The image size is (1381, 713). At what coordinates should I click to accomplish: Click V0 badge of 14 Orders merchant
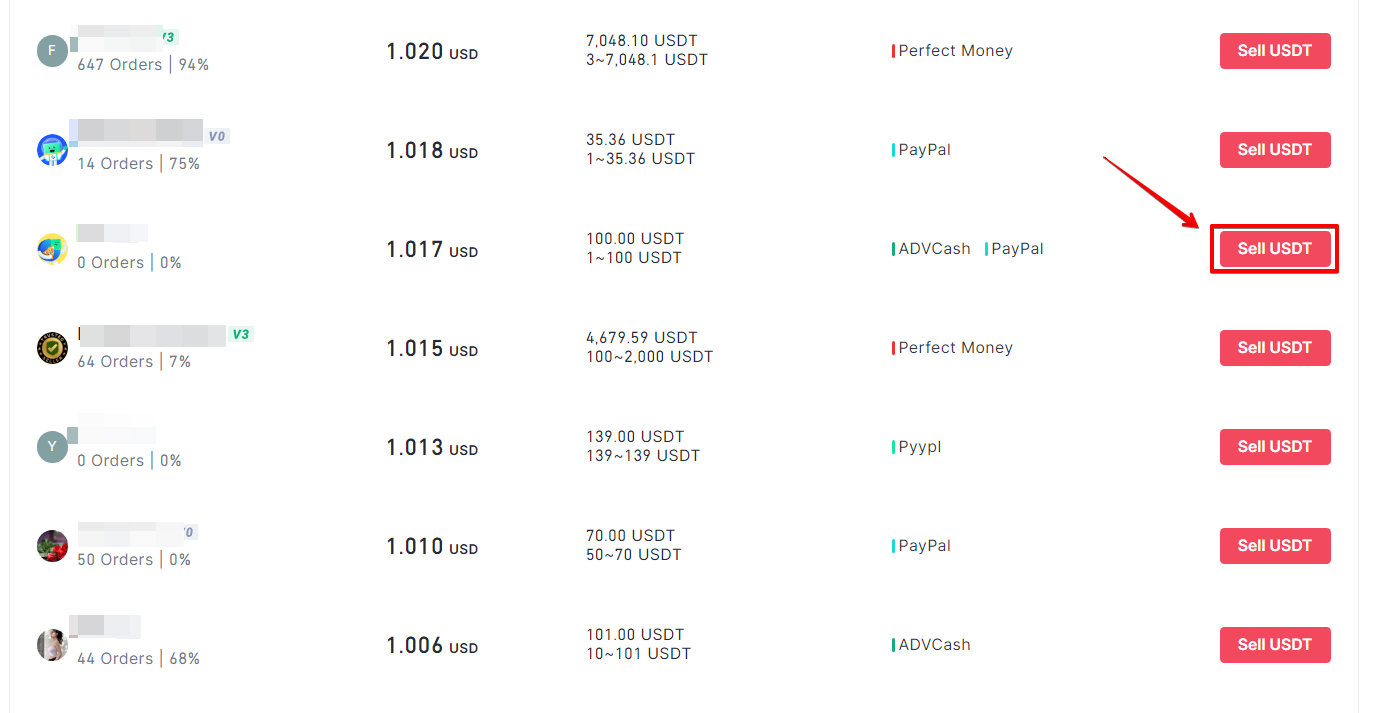coord(217,136)
